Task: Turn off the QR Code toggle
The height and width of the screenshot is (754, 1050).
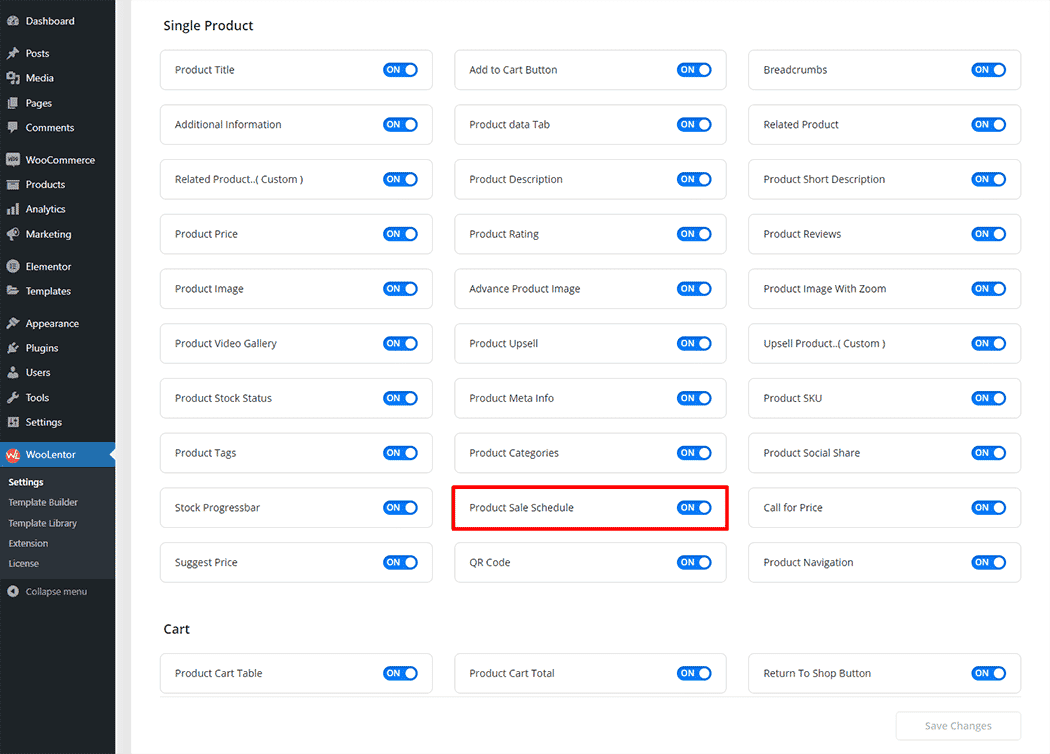Action: pos(694,563)
